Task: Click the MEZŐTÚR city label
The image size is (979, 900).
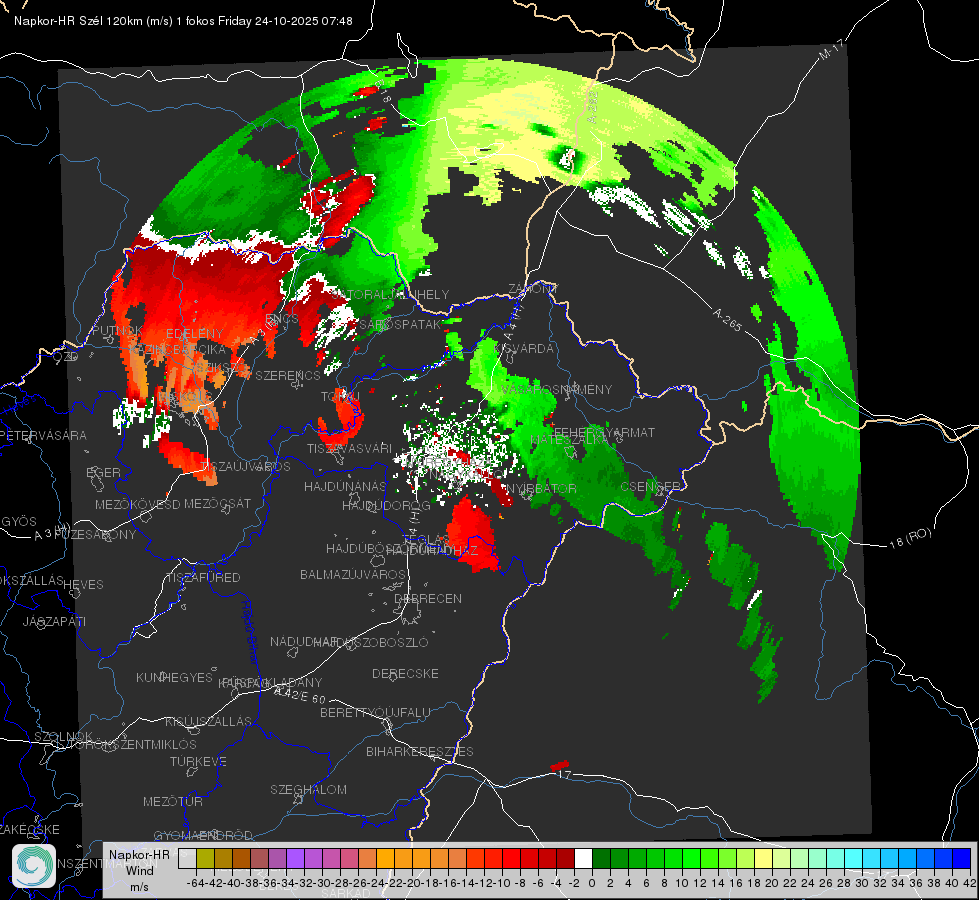Action: coord(172,801)
